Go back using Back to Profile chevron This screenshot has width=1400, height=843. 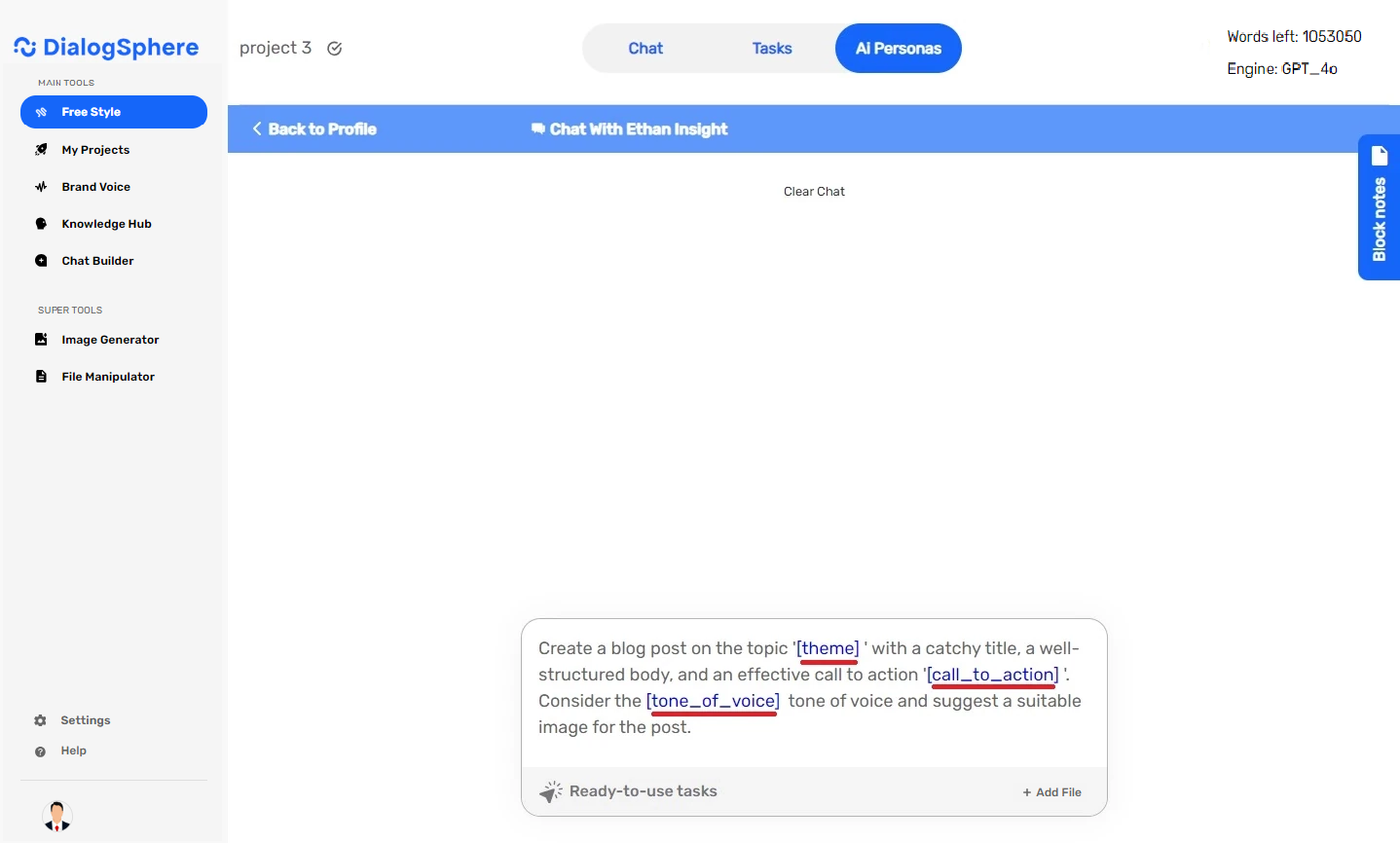257,128
